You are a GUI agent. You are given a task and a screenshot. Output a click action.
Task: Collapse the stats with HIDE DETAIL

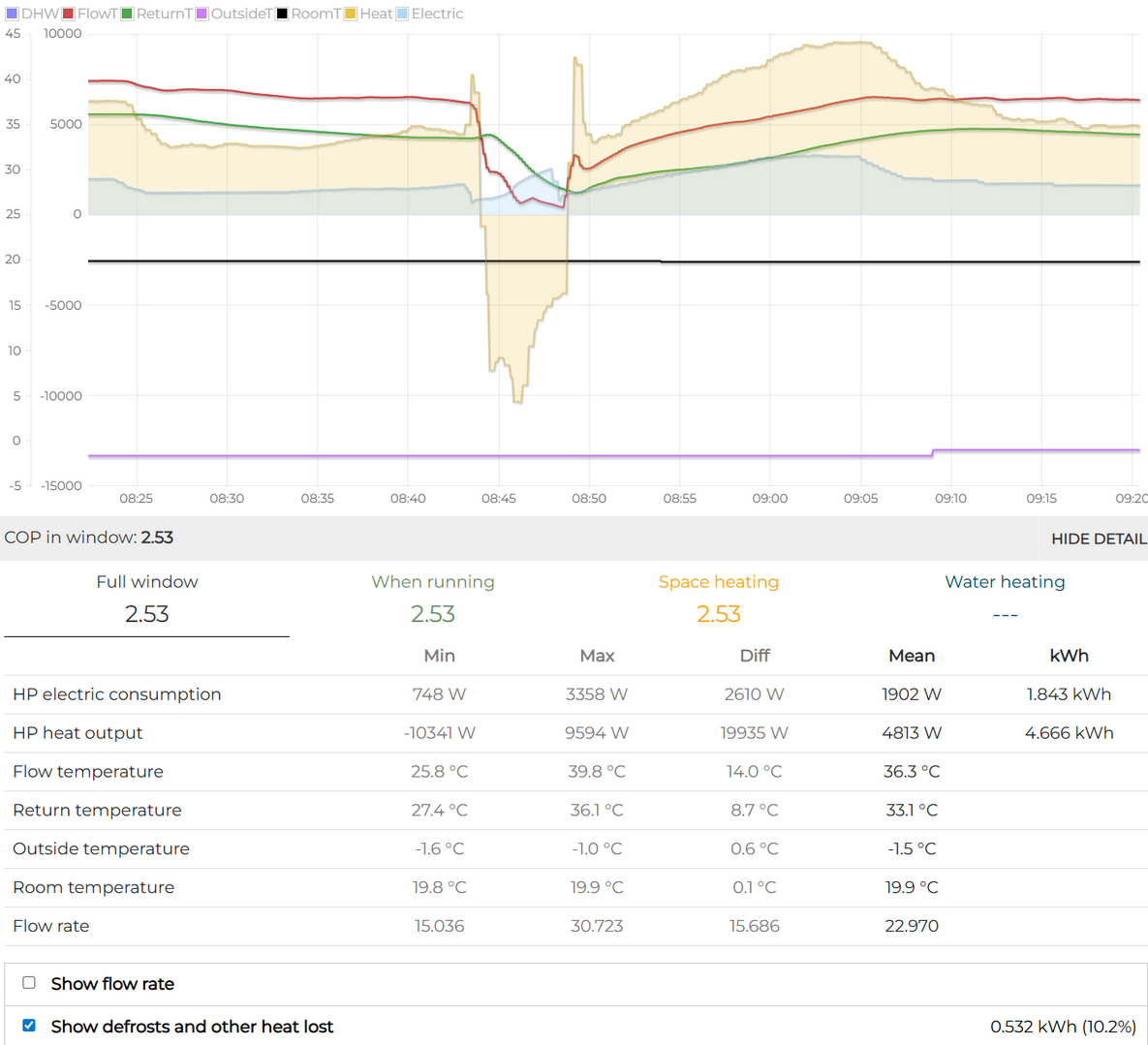1098,538
